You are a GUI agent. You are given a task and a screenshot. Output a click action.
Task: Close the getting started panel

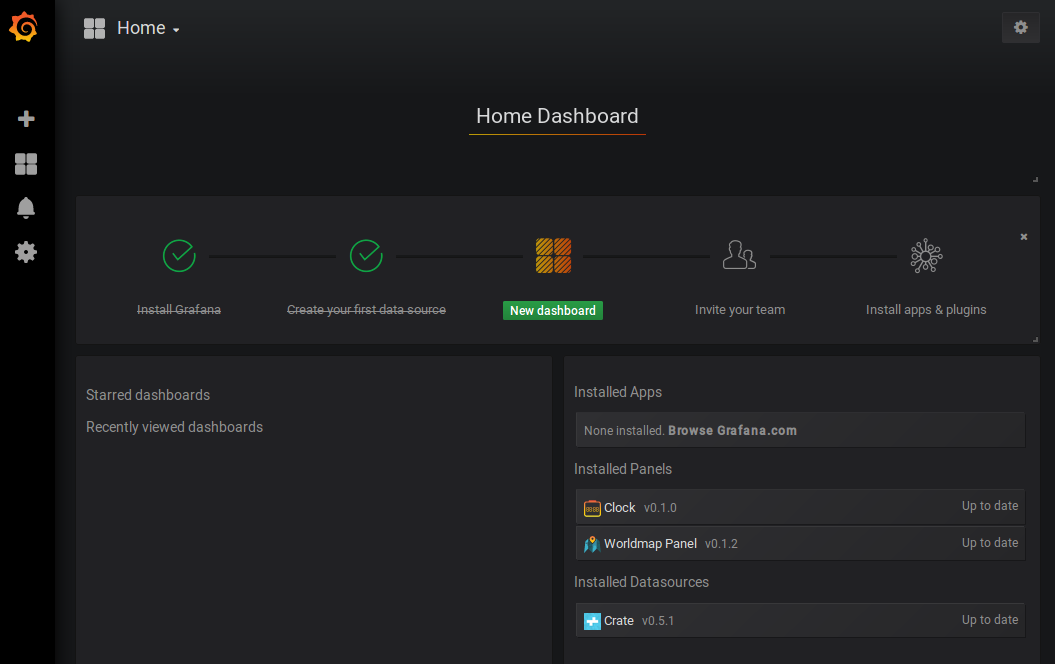click(x=1023, y=237)
